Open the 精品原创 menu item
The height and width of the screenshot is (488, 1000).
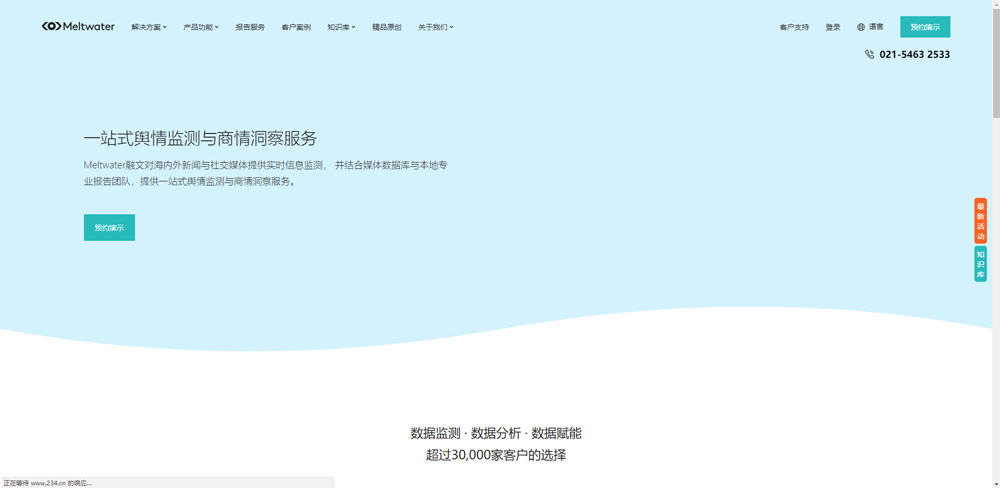tap(387, 27)
